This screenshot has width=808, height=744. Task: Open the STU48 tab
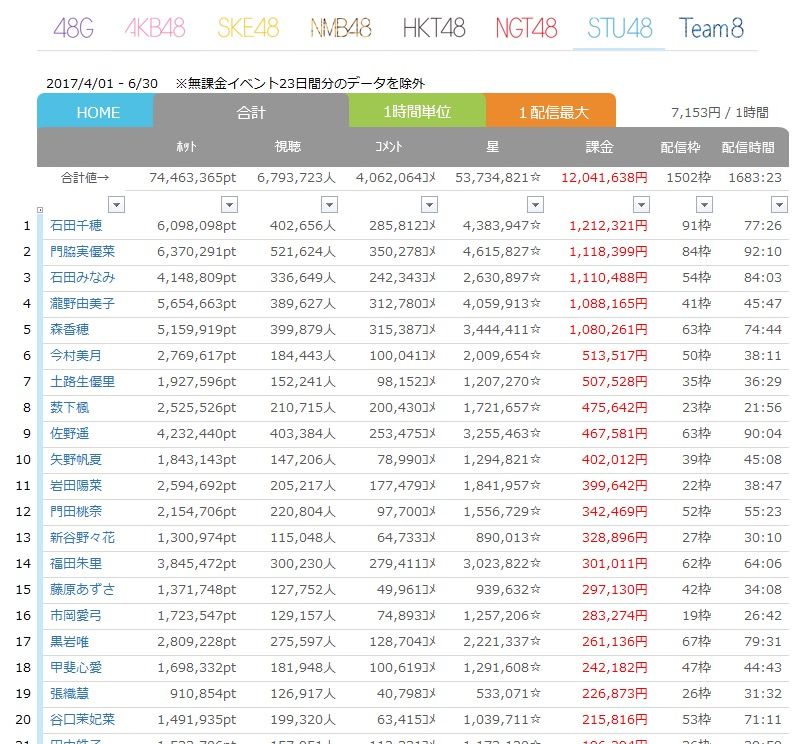[x=619, y=28]
